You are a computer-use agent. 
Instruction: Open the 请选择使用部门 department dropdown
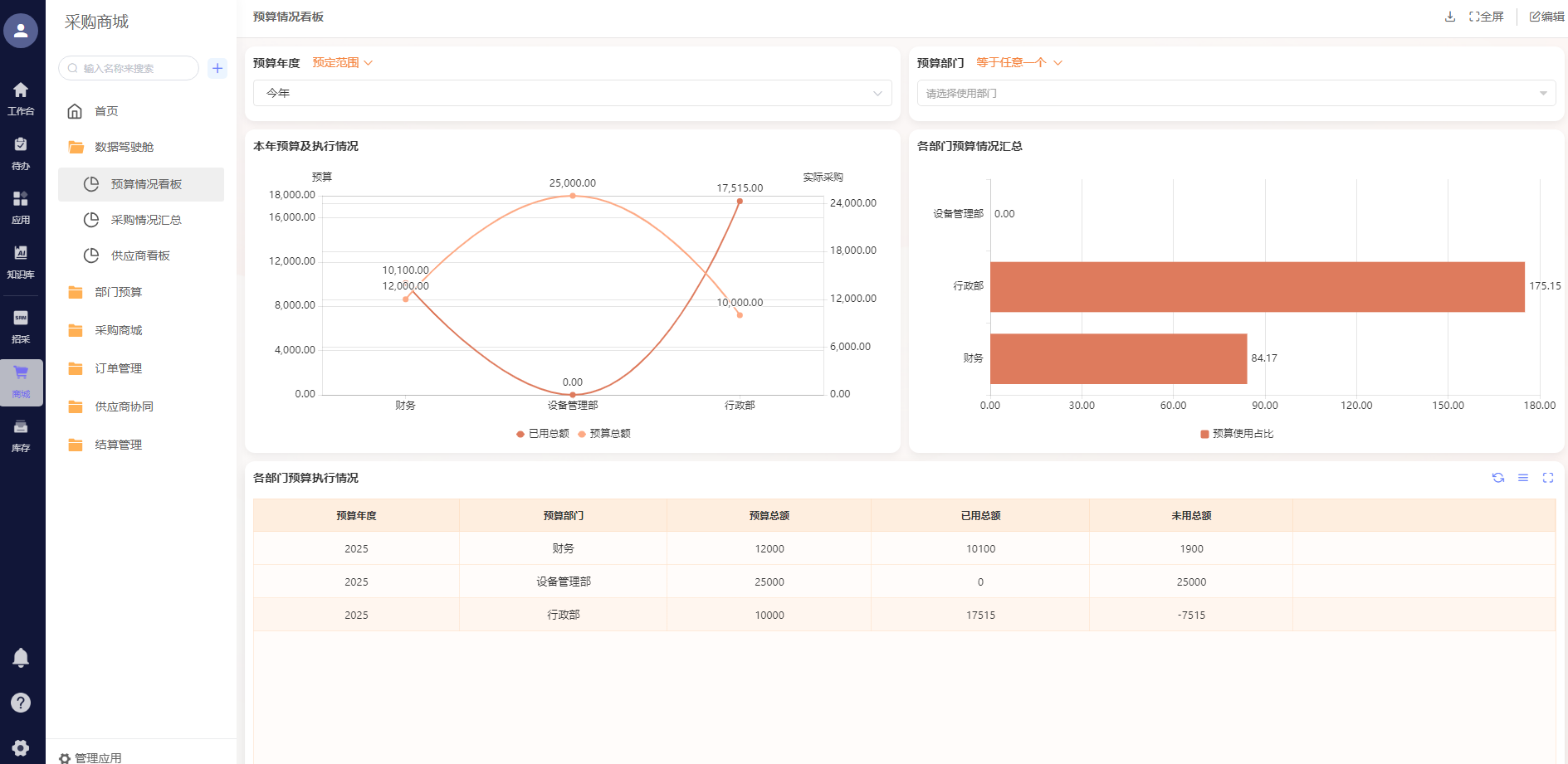tap(1235, 93)
